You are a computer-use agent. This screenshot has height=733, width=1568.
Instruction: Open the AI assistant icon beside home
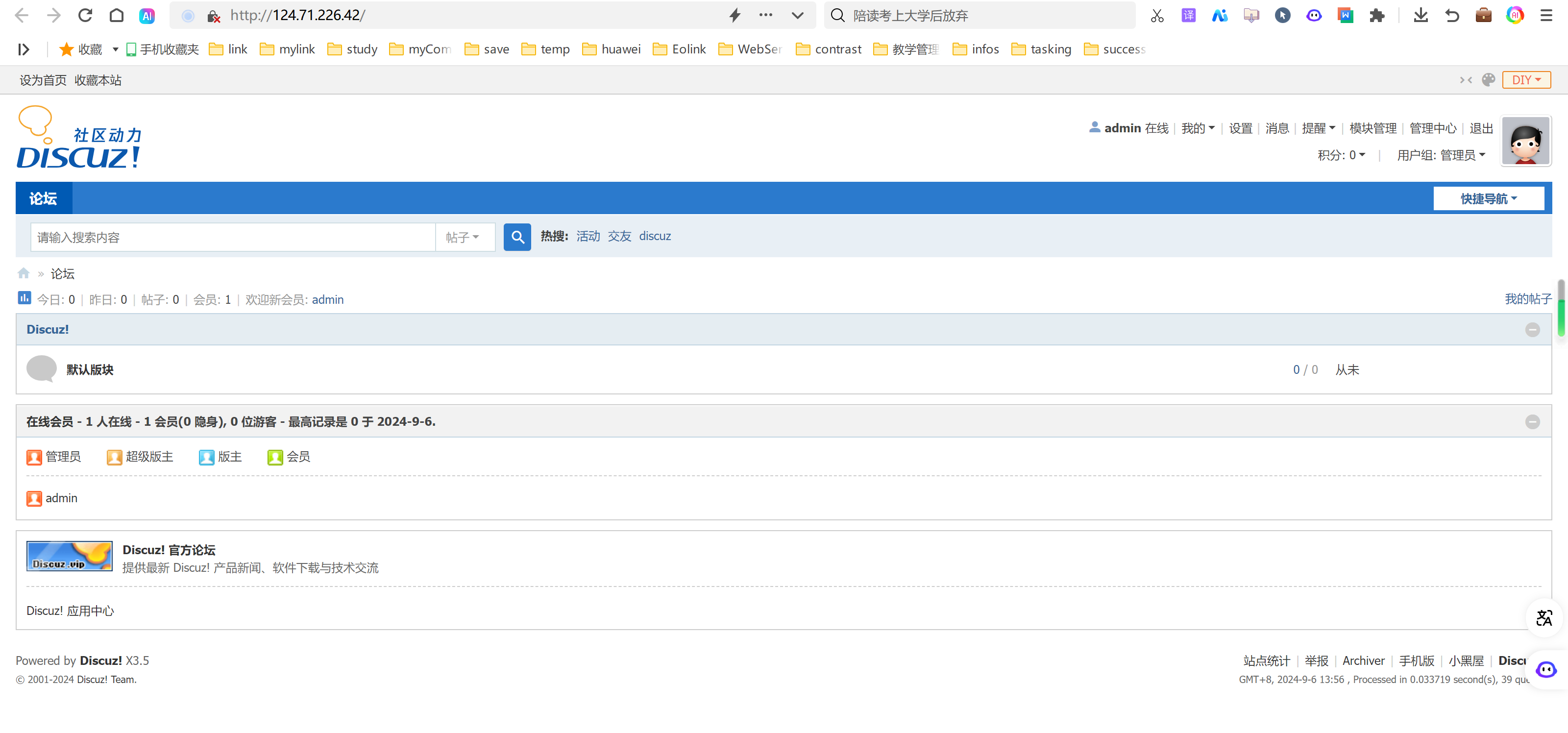[x=147, y=16]
